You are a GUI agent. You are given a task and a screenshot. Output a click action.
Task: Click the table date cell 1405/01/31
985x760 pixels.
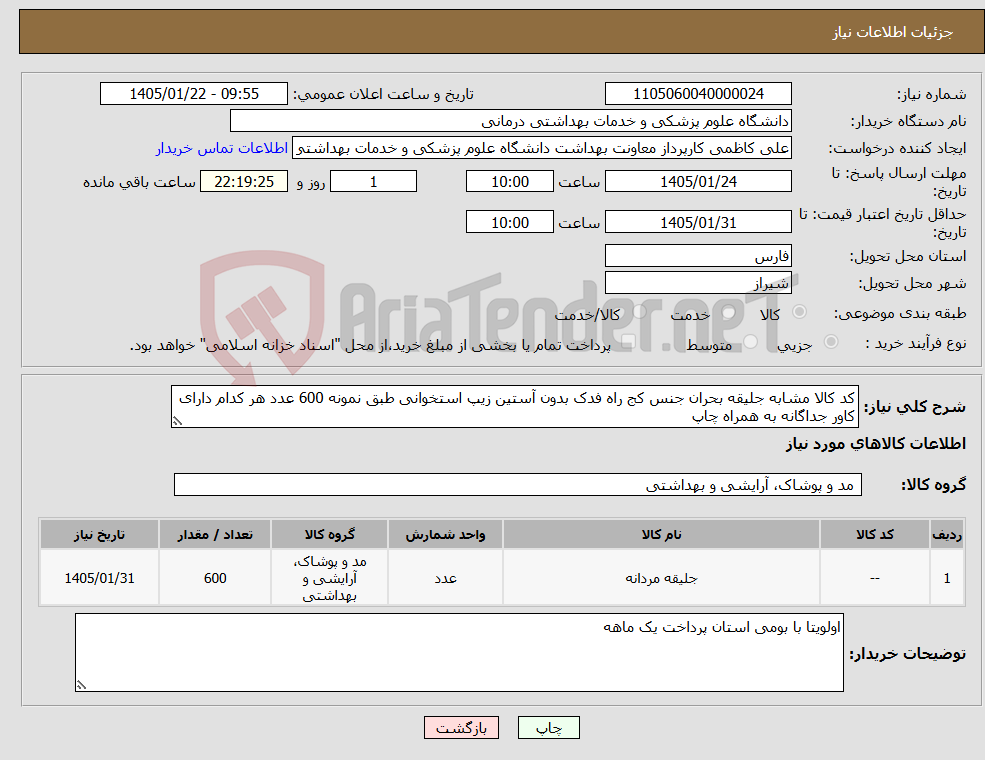point(99,578)
